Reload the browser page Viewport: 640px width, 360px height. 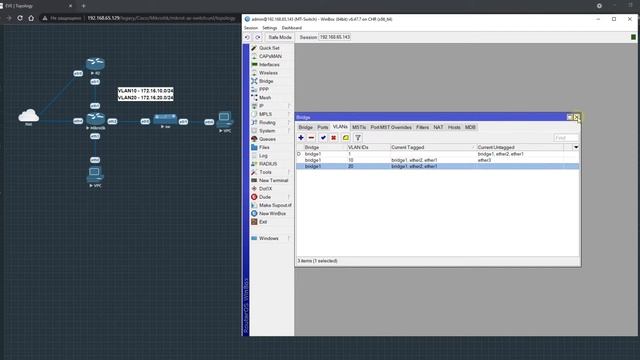[20, 18]
